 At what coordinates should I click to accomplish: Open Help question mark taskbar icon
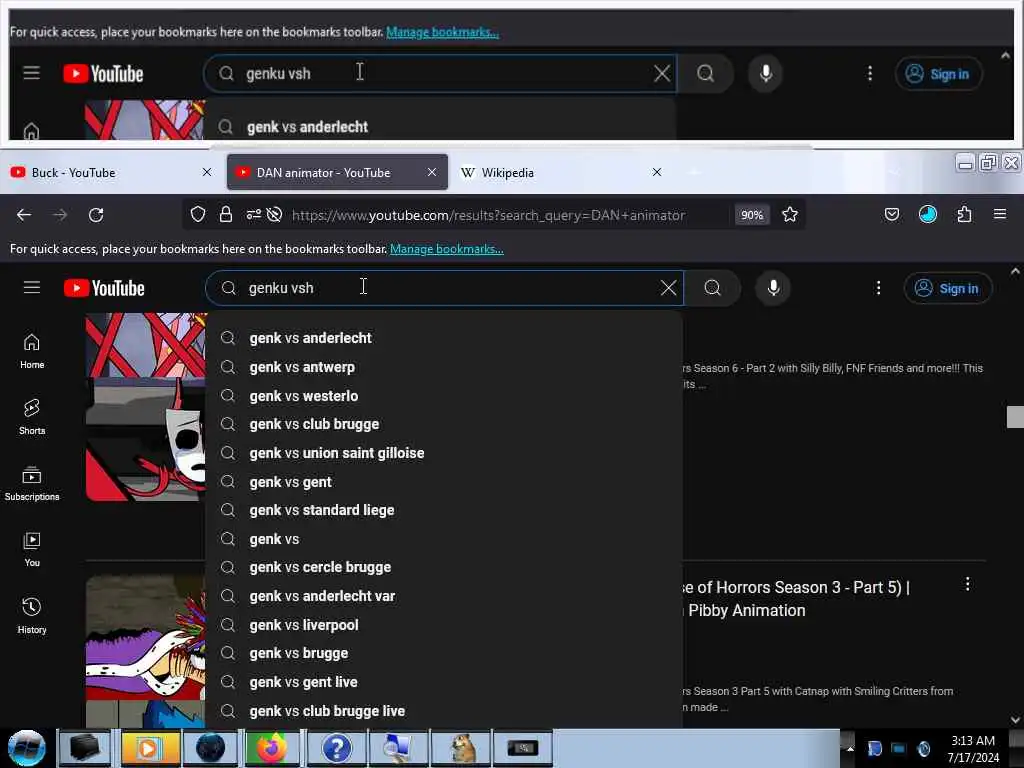336,748
